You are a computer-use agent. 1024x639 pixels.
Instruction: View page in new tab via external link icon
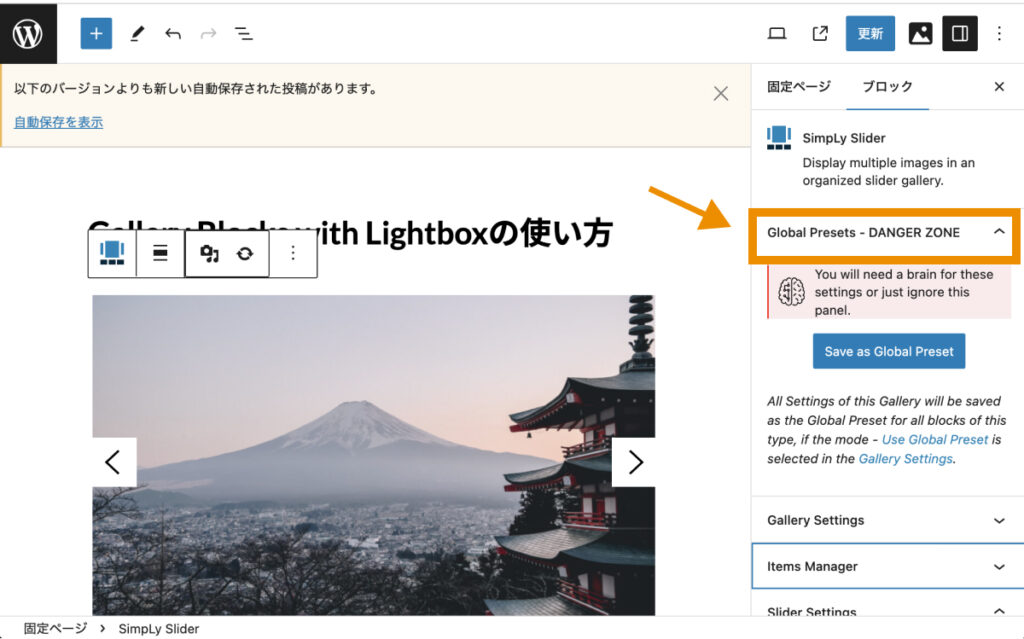[x=819, y=33]
